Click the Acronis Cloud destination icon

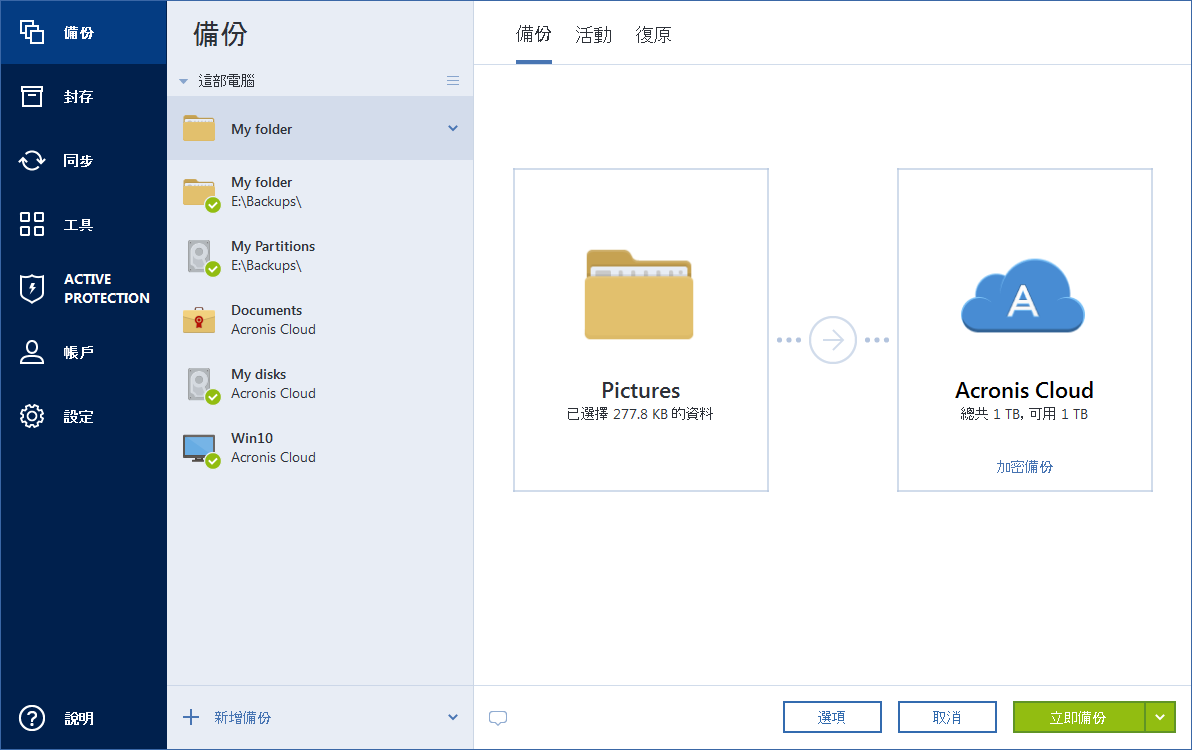click(1022, 296)
